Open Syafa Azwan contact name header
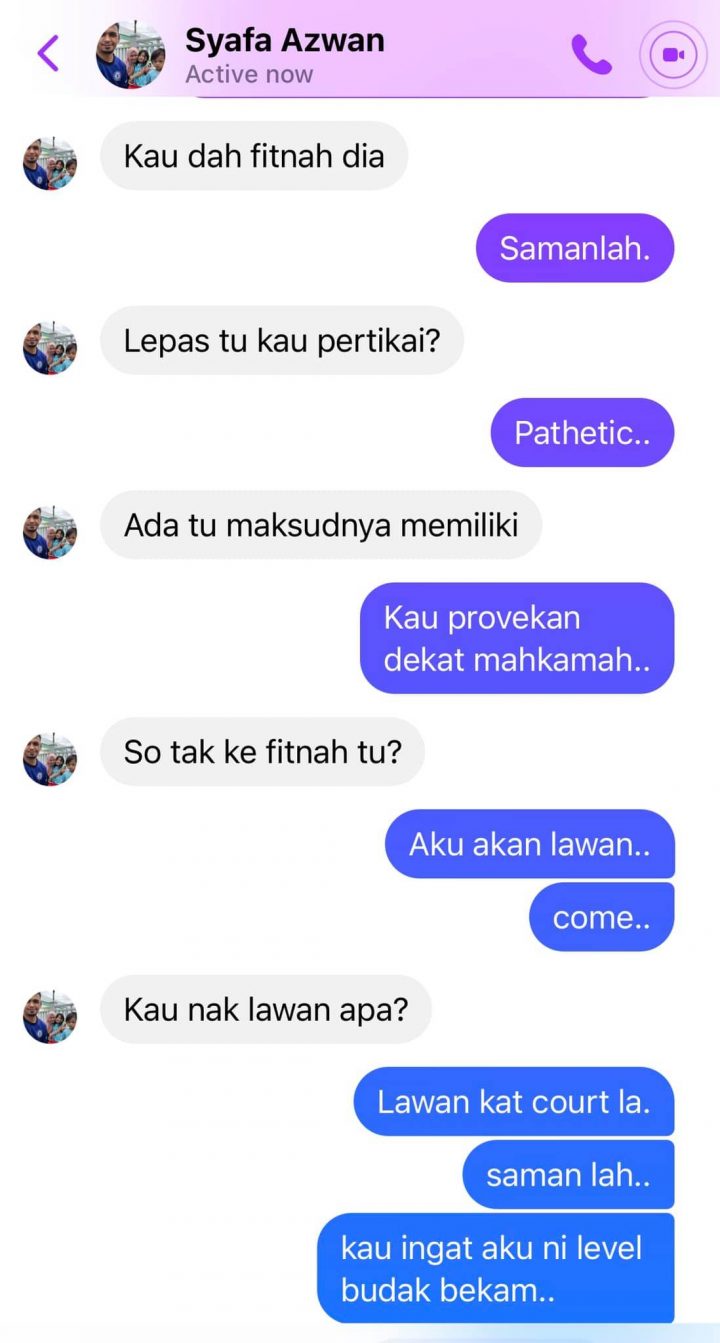 [285, 41]
